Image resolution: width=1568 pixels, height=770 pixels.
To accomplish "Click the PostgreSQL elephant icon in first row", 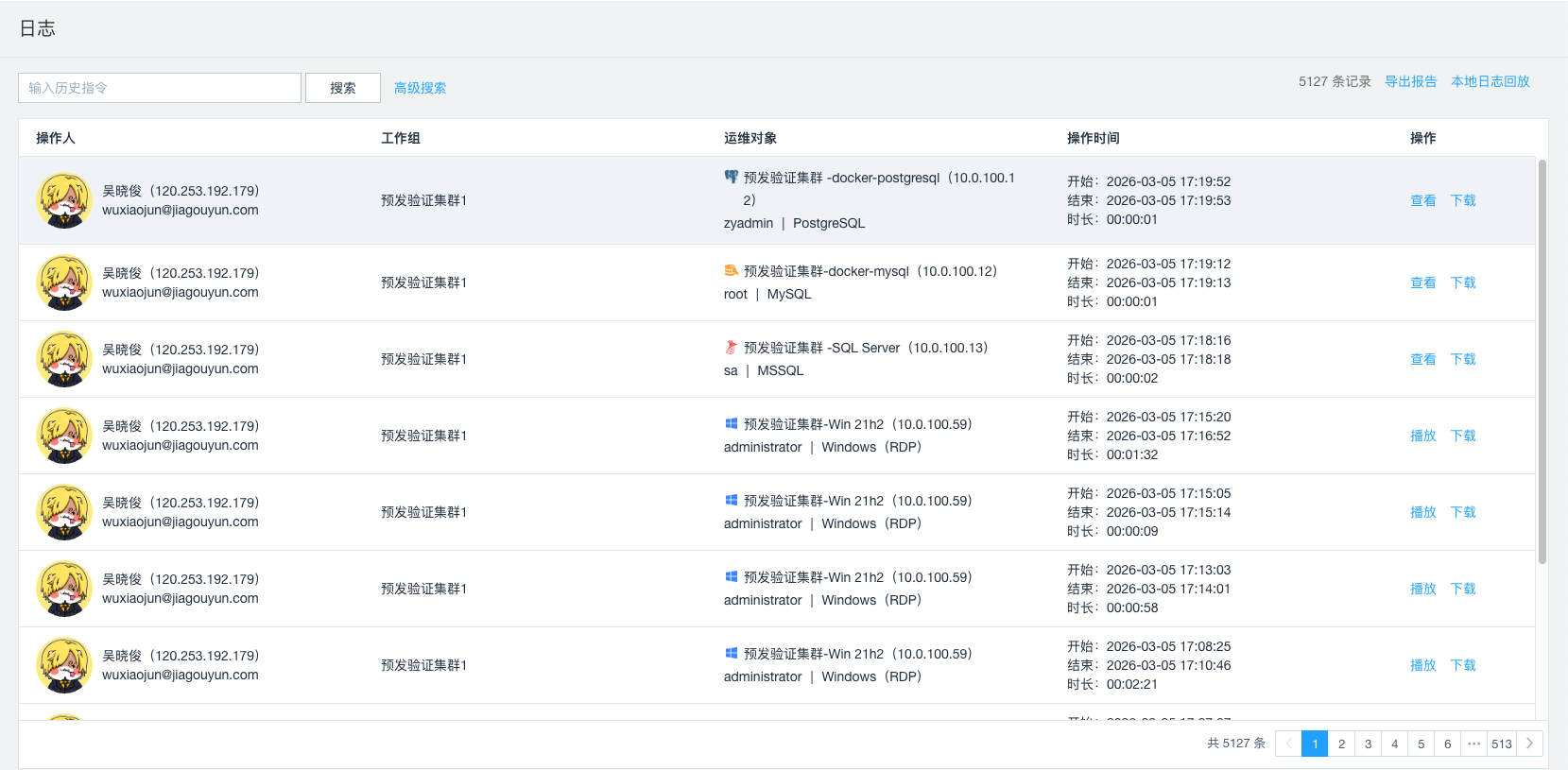I will pyautogui.click(x=731, y=177).
